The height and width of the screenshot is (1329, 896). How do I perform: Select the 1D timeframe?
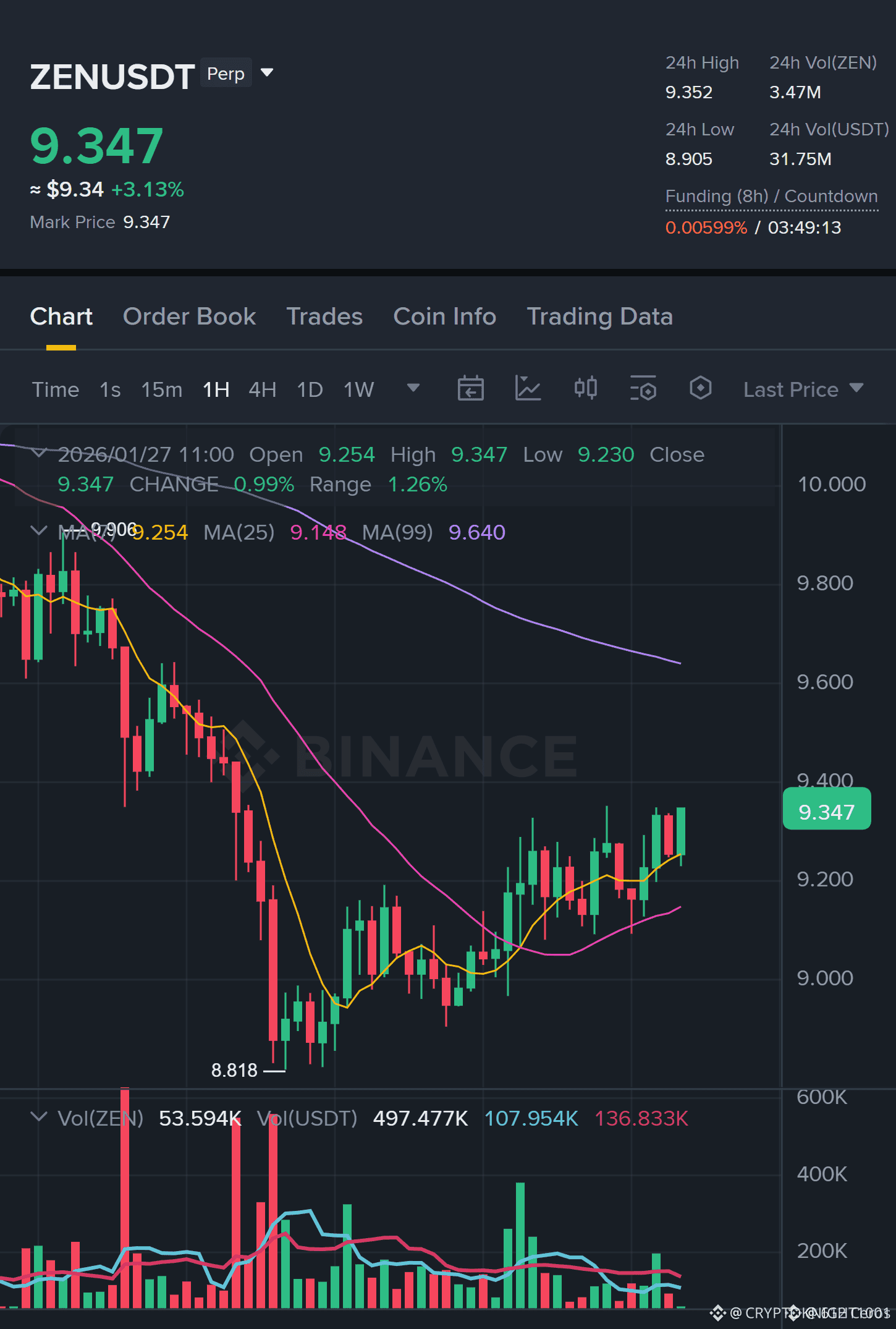(310, 390)
